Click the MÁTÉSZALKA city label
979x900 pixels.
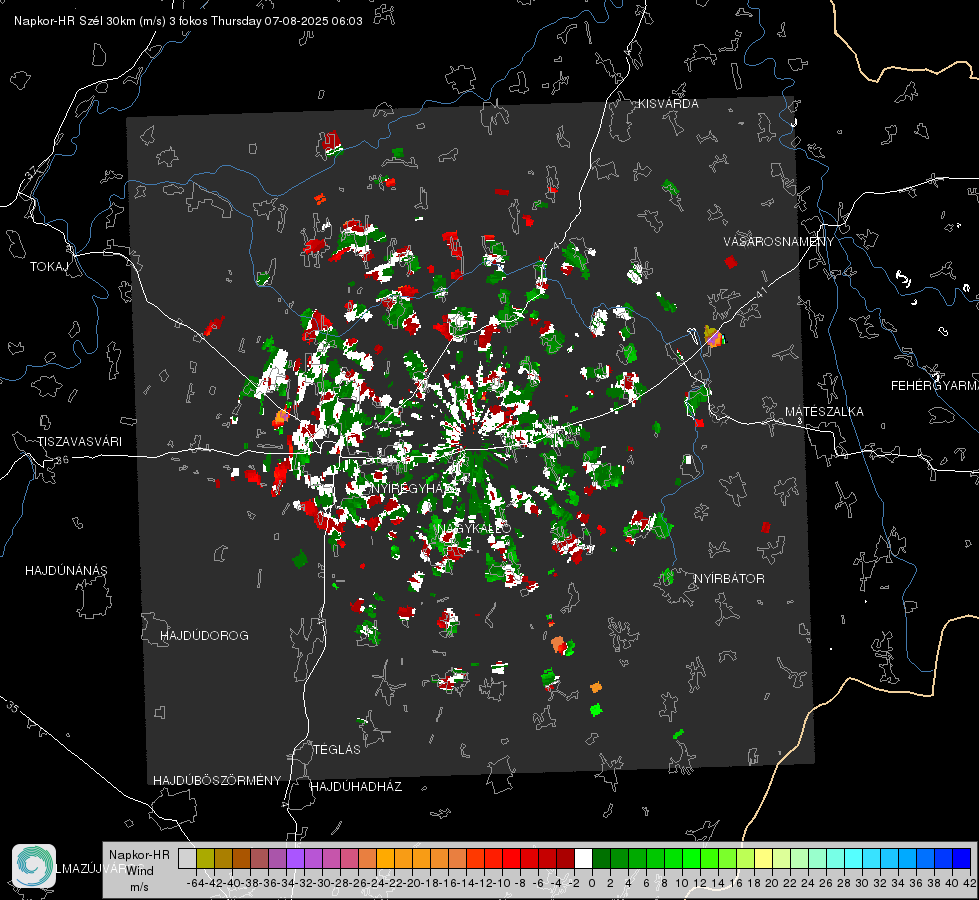(x=824, y=412)
